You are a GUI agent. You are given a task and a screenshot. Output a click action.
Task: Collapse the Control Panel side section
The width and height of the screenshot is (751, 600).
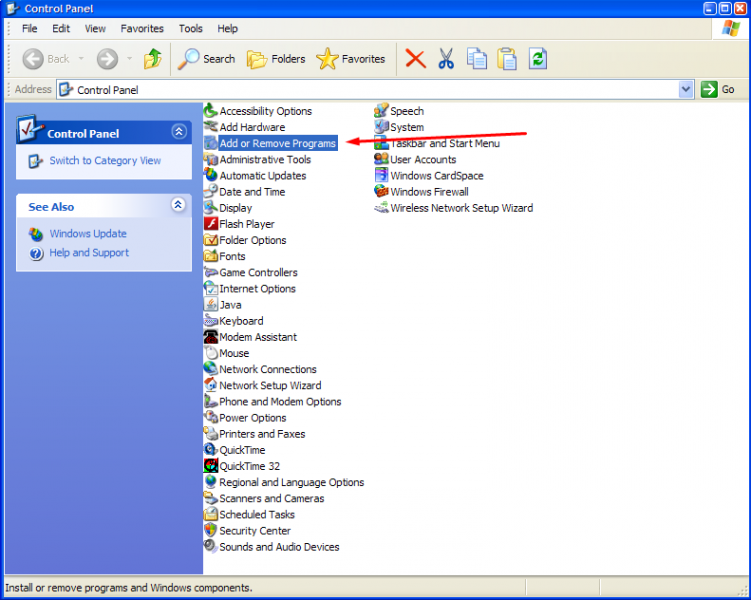tap(179, 132)
